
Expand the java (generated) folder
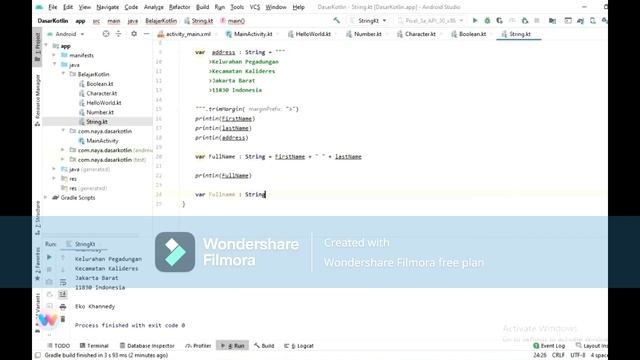54,169
